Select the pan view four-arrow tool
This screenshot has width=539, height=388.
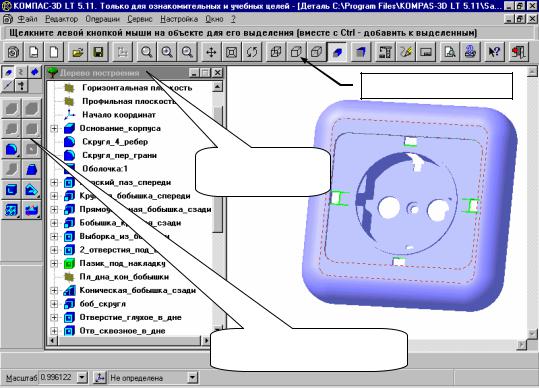pos(211,52)
